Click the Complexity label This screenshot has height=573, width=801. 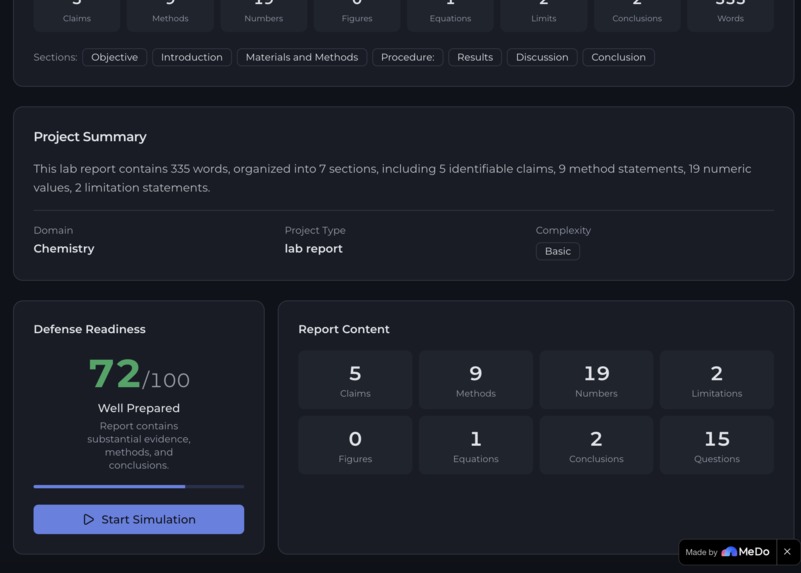[563, 230]
